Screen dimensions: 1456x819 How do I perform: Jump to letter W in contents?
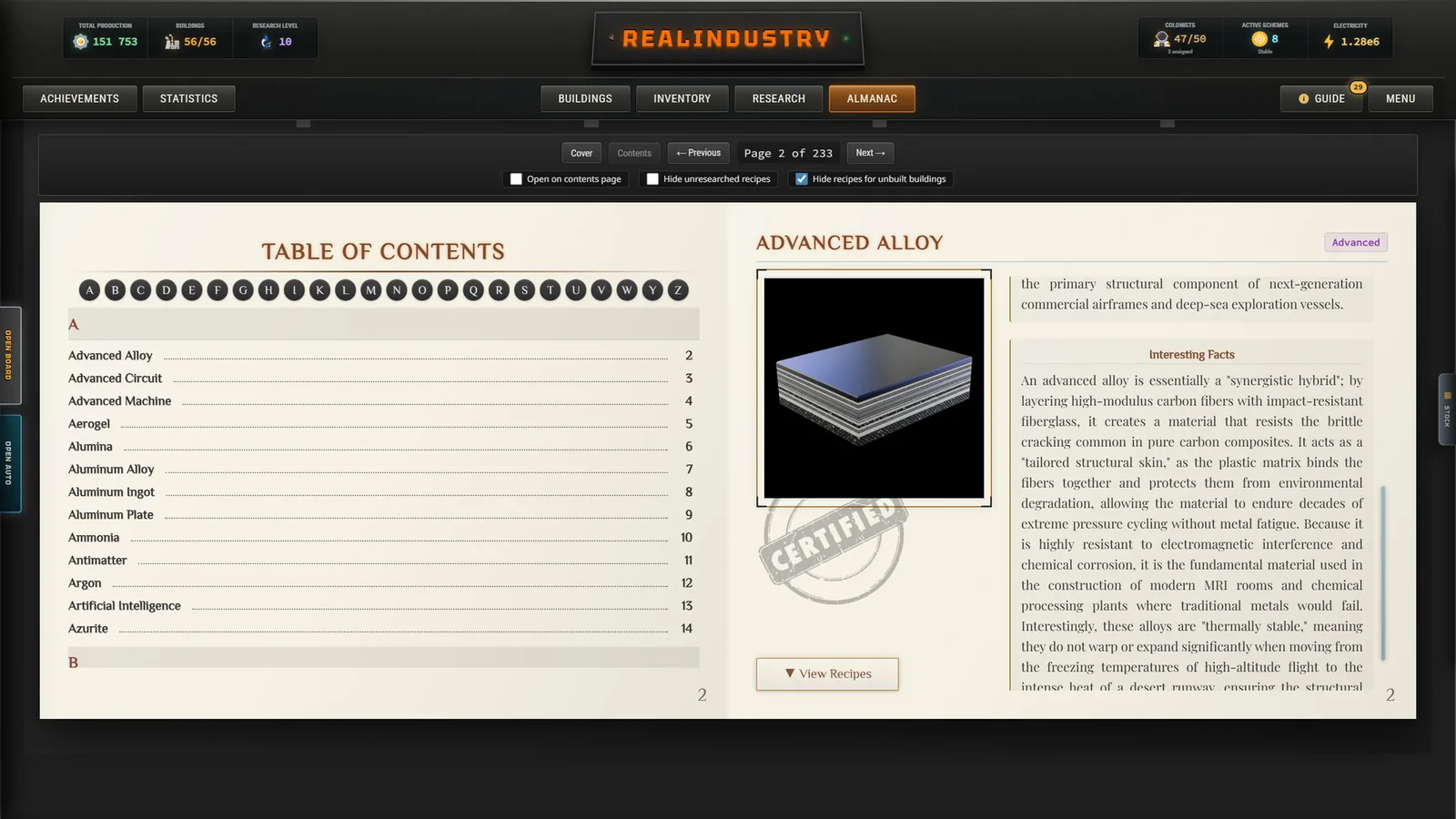[627, 290]
